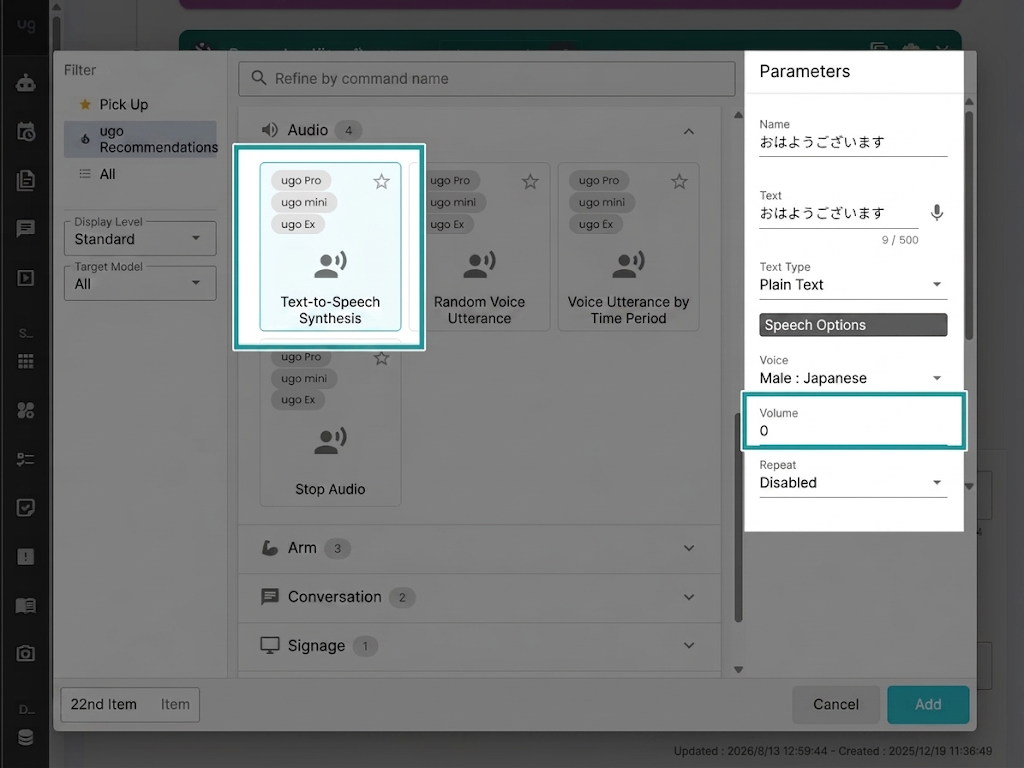Open the open-book manual icon in sidebar

(25, 605)
